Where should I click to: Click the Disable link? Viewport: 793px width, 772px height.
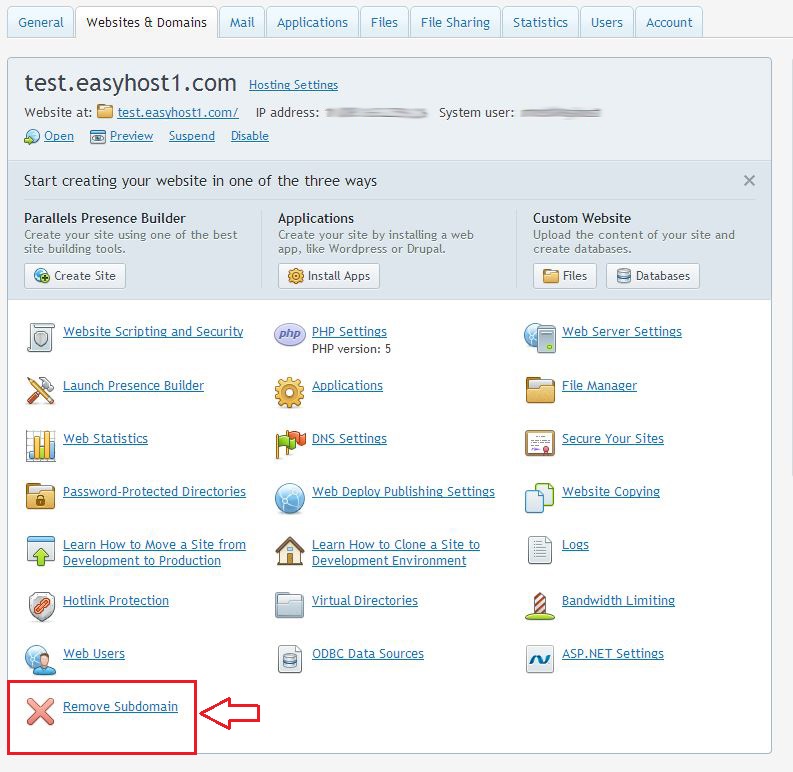point(250,136)
